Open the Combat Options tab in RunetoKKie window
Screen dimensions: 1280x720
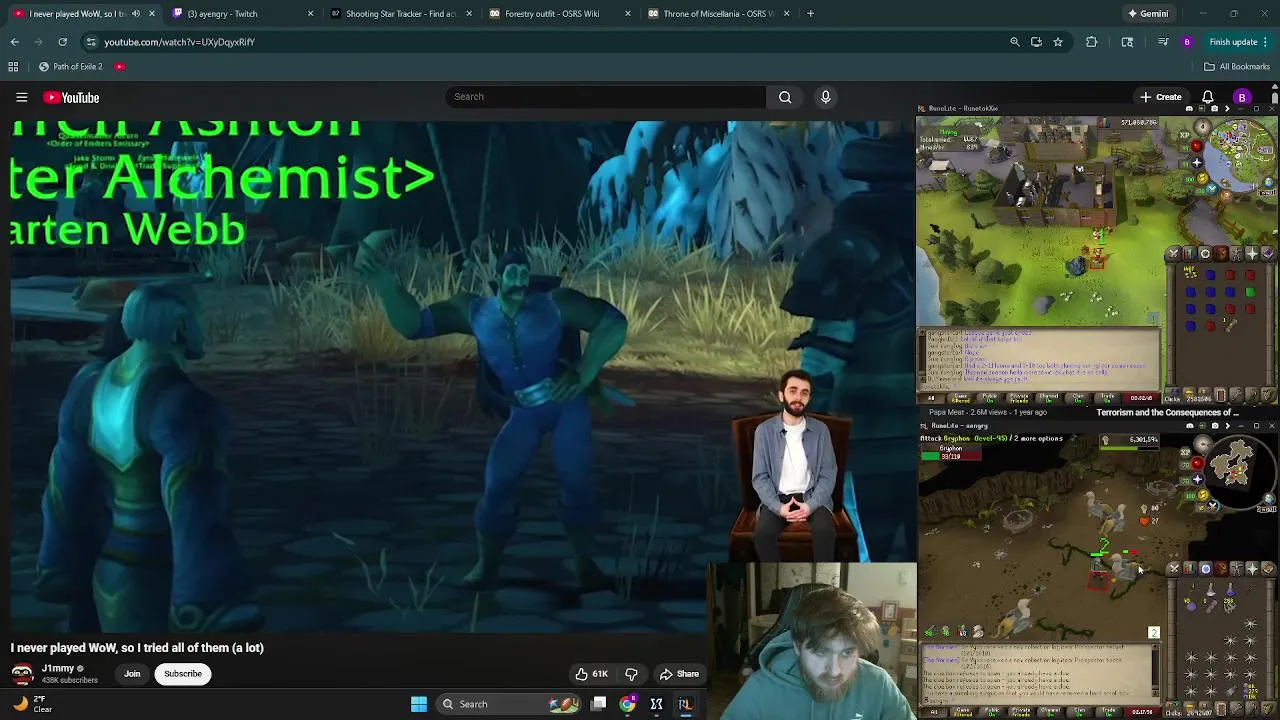[x=1174, y=253]
